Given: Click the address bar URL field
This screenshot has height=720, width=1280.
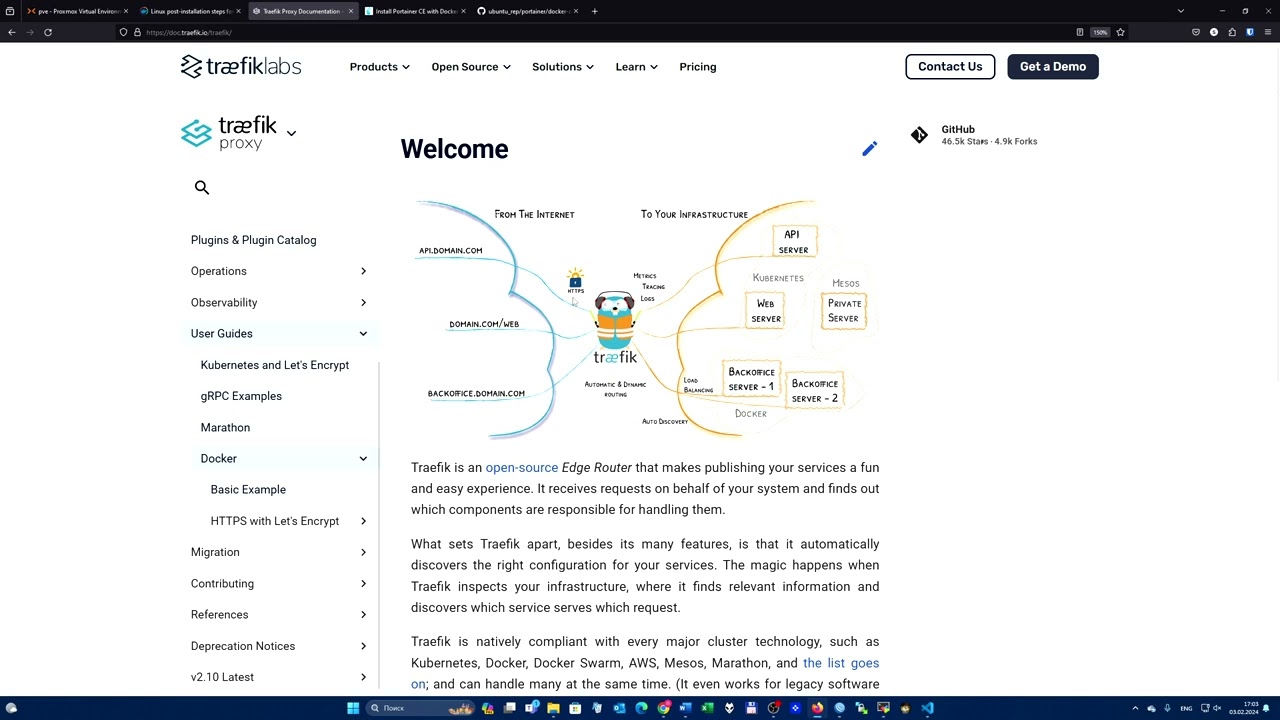Looking at the screenshot, I should coord(600,32).
